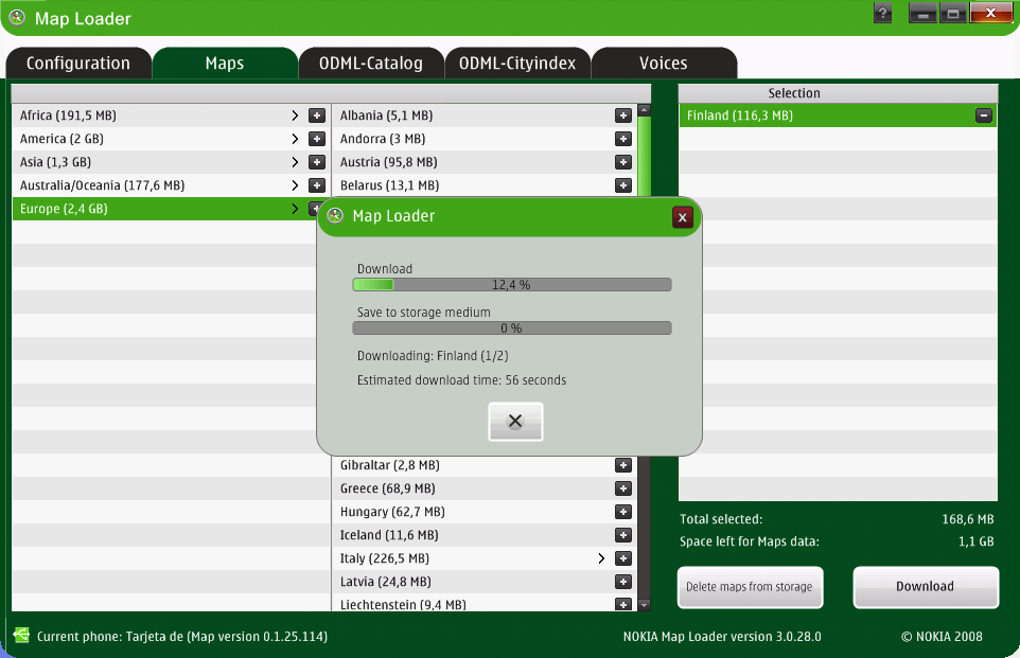Open the Configuration tab
The width and height of the screenshot is (1020, 658).
click(78, 63)
